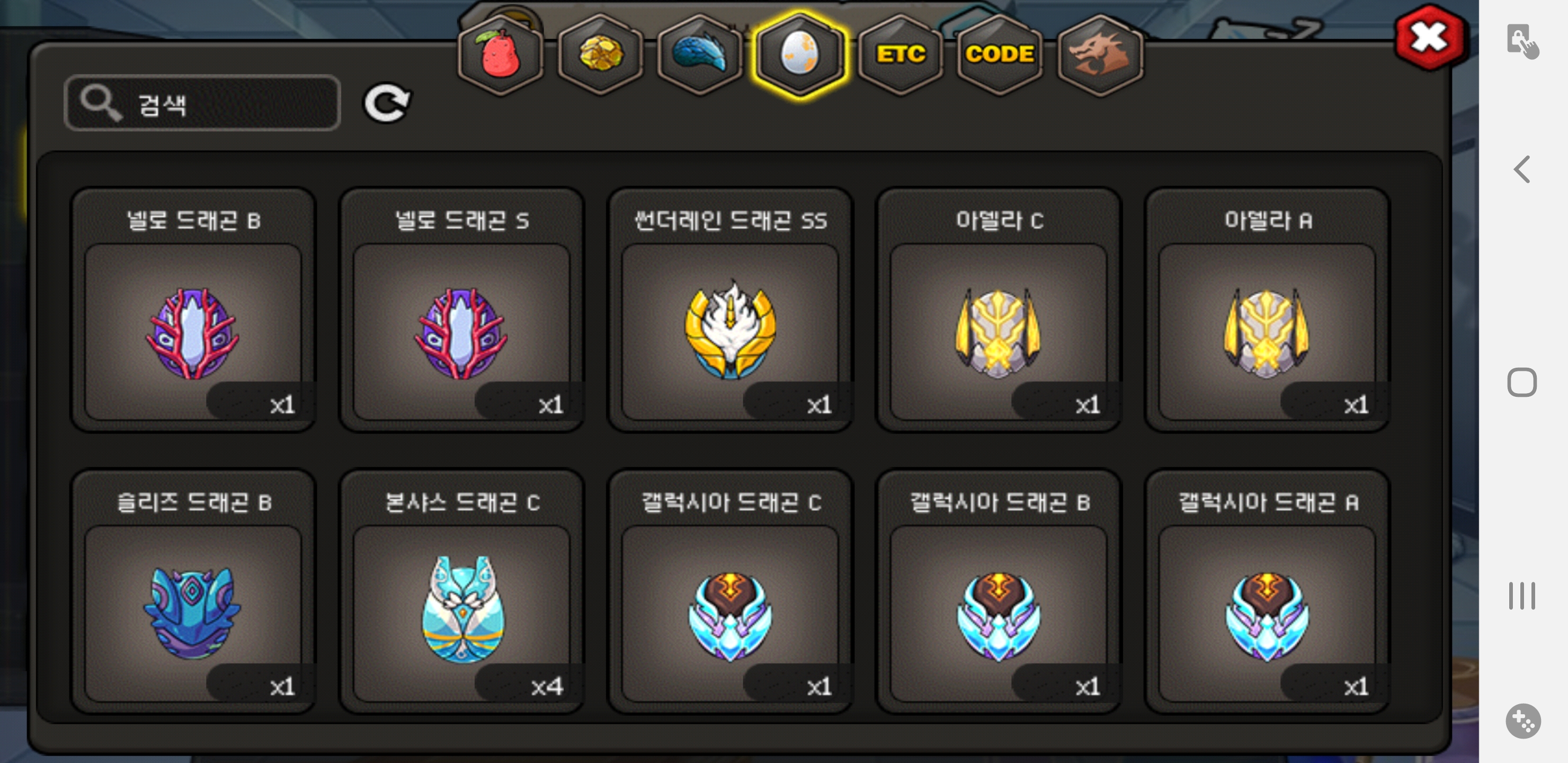Select the egg inventory tab
Screen dimensions: 1568x763
(x=799, y=55)
